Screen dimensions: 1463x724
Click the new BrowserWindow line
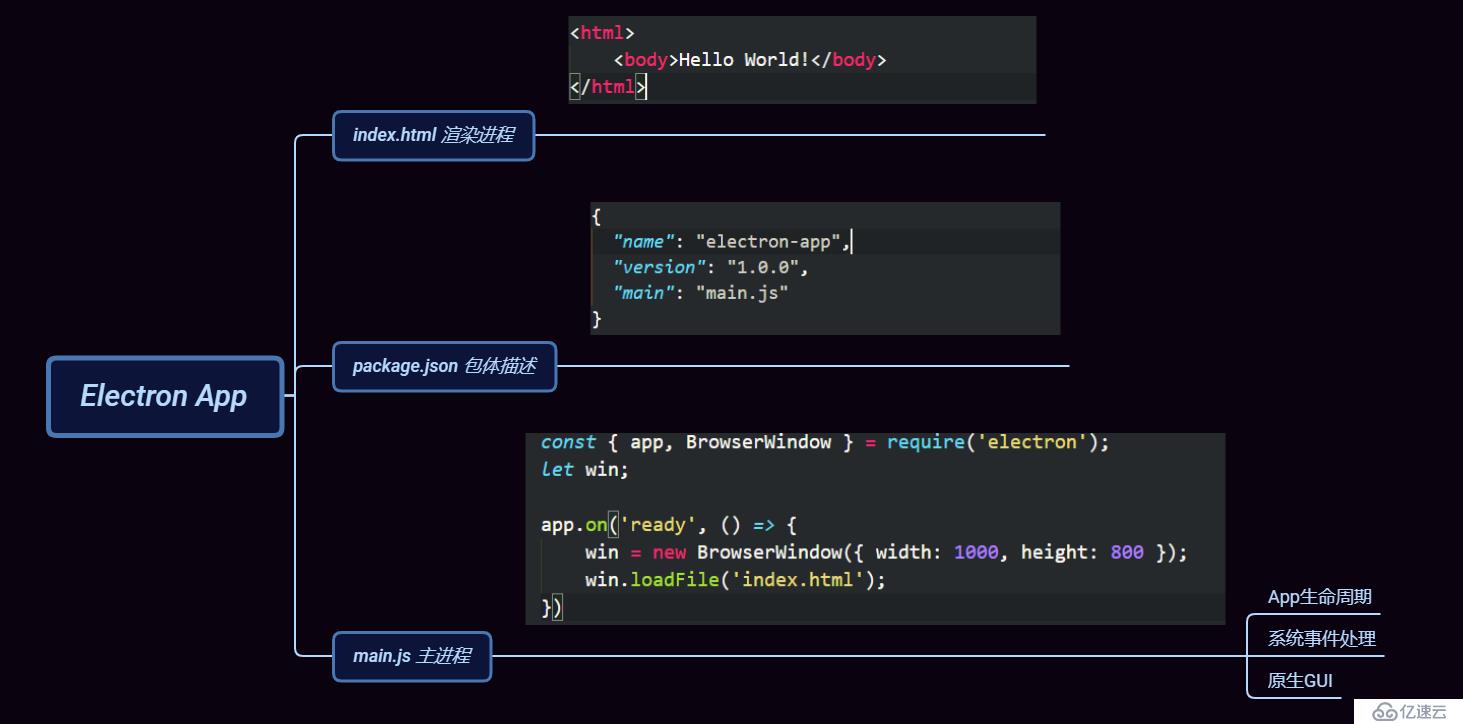pyautogui.click(x=886, y=552)
